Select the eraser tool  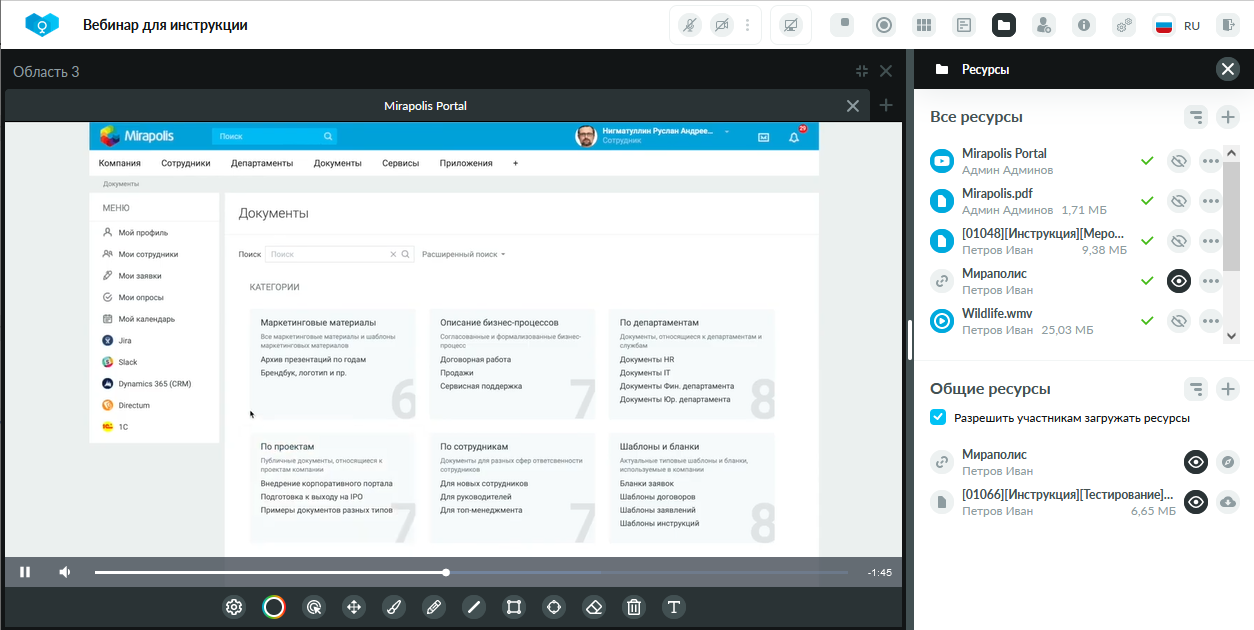594,607
